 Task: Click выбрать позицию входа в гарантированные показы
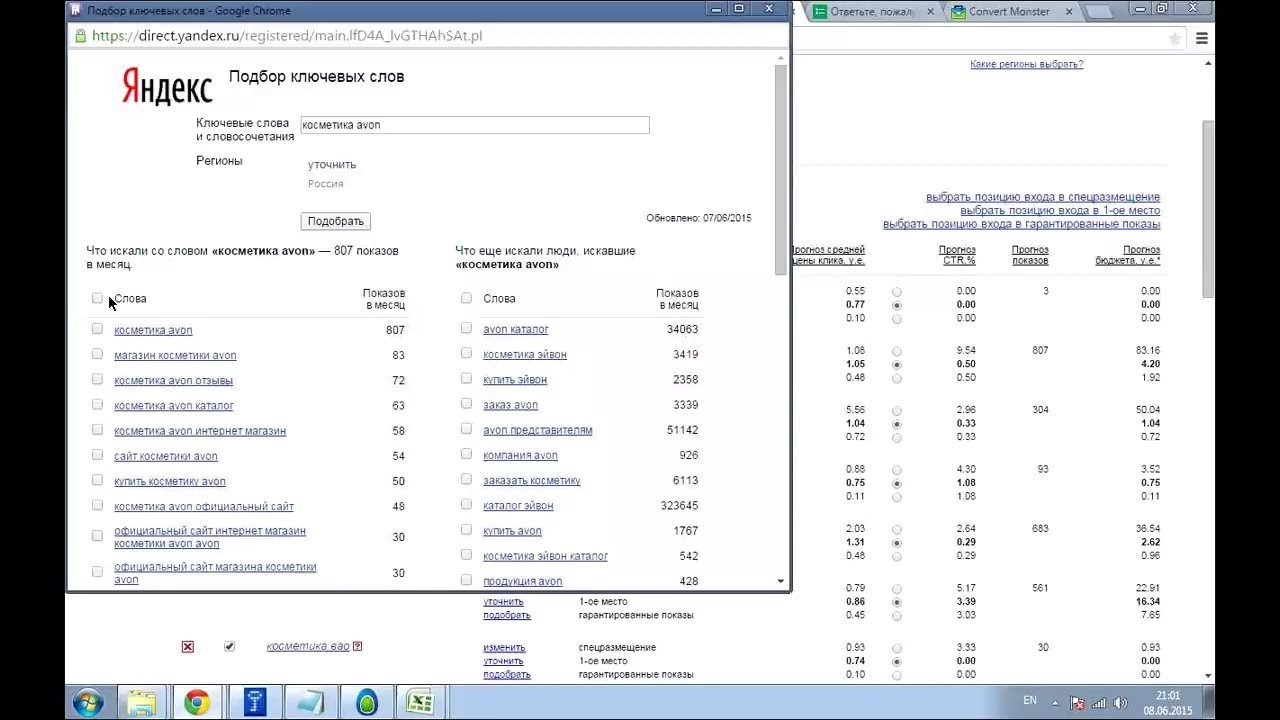(1021, 224)
